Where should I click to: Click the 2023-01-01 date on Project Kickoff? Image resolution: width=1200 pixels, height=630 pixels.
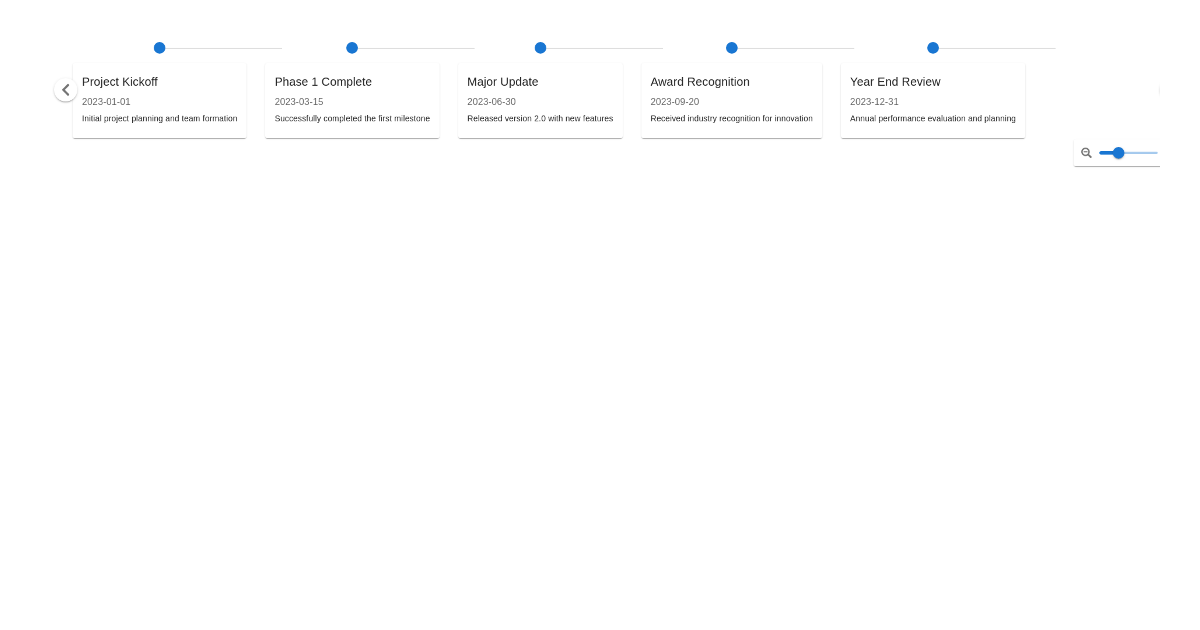pos(106,102)
